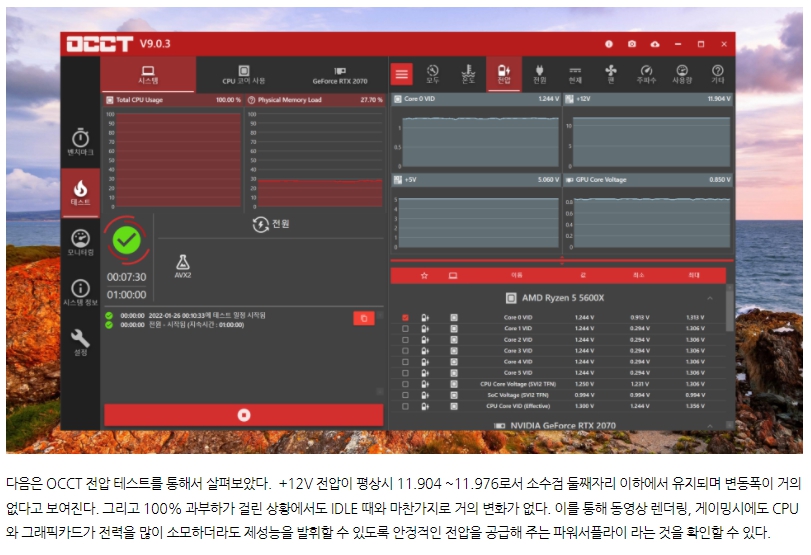Click the 01:00:00 total duration
Screen dimensions: 811x555
pos(127,295)
